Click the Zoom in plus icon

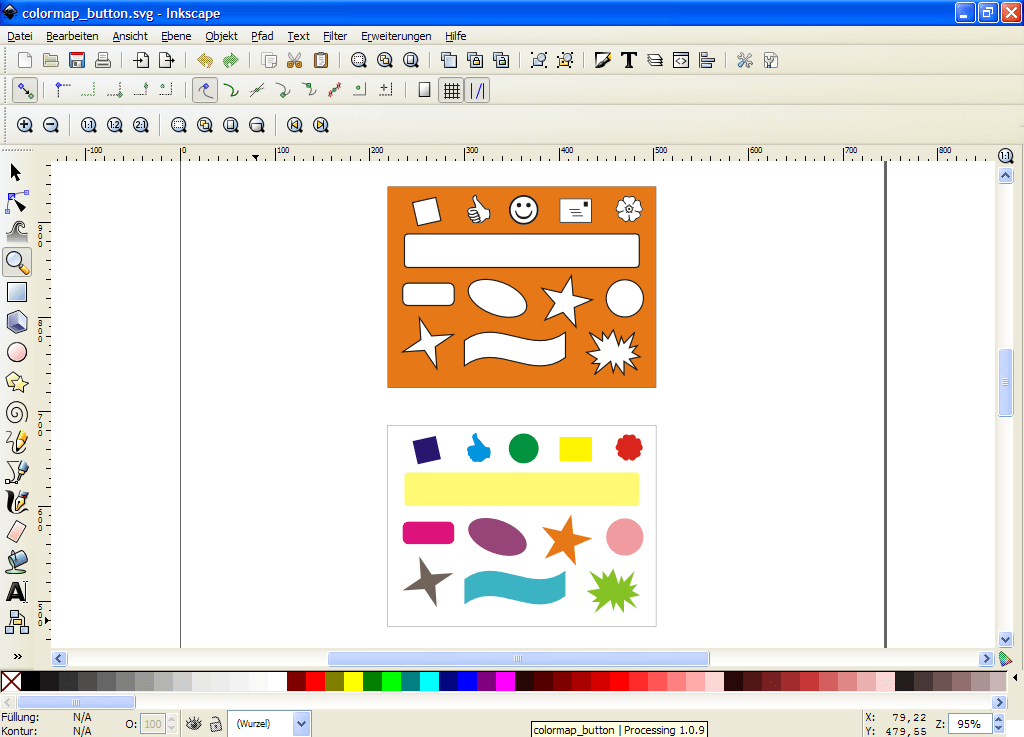point(25,125)
